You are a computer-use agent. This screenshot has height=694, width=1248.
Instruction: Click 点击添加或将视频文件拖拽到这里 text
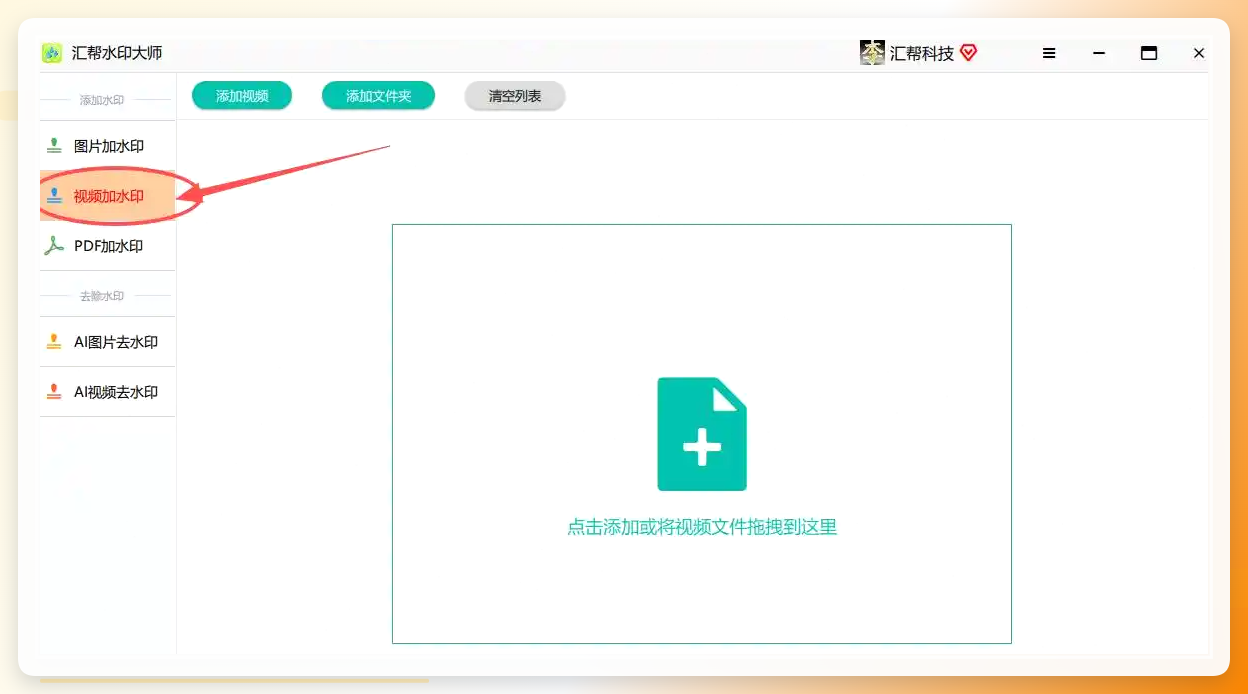pos(702,527)
